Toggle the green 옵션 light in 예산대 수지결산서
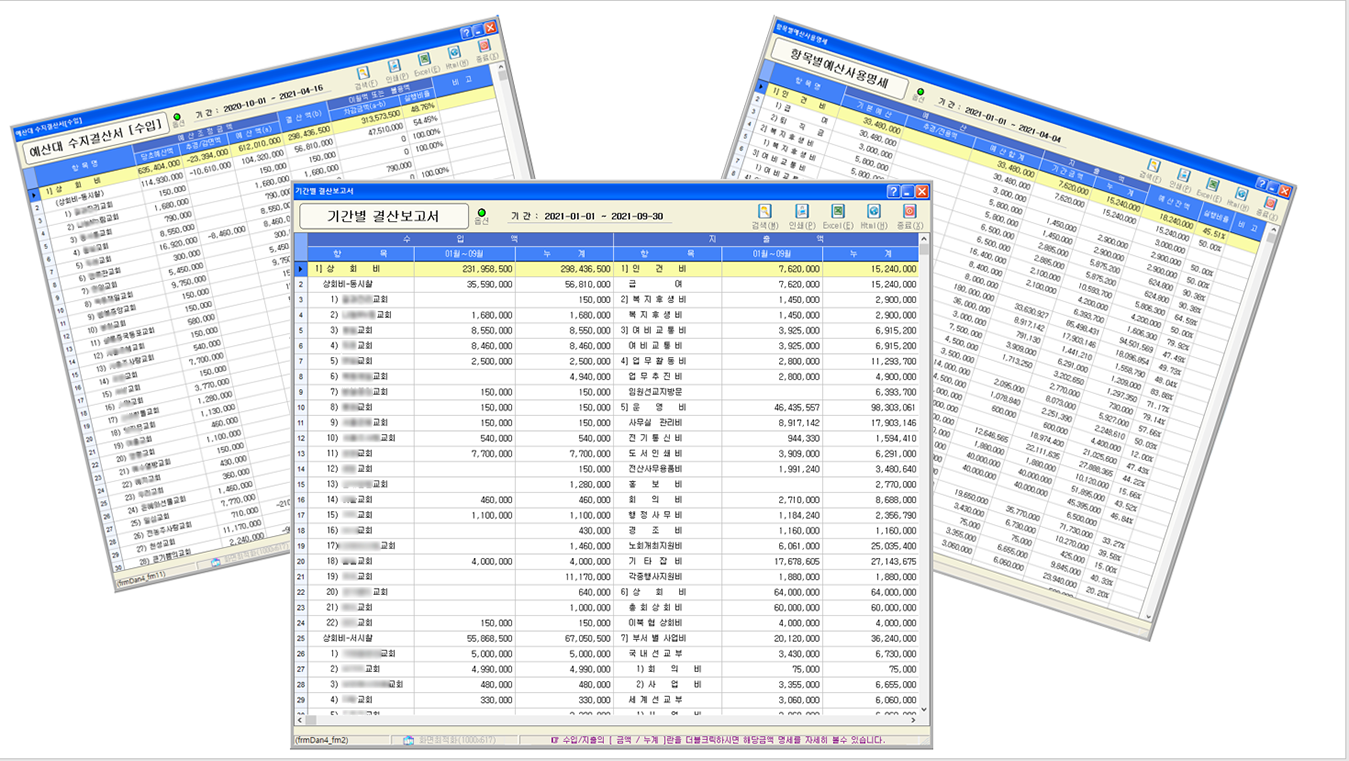 (177, 118)
